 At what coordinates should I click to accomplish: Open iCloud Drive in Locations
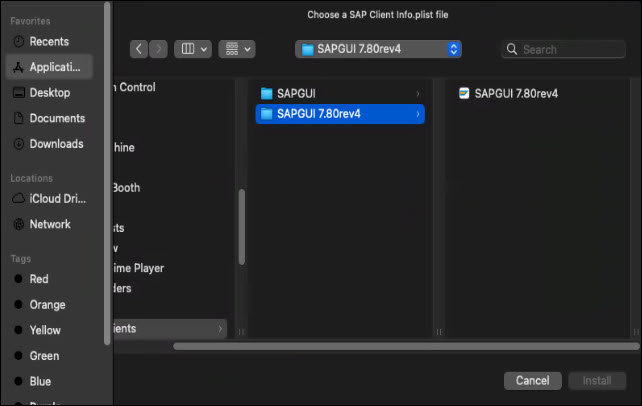pyautogui.click(x=49, y=198)
